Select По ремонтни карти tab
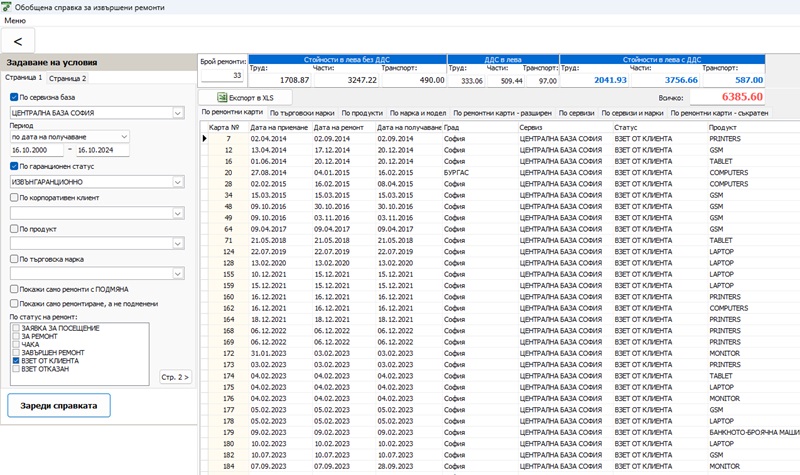This screenshot has height=475, width=800. 232,112
